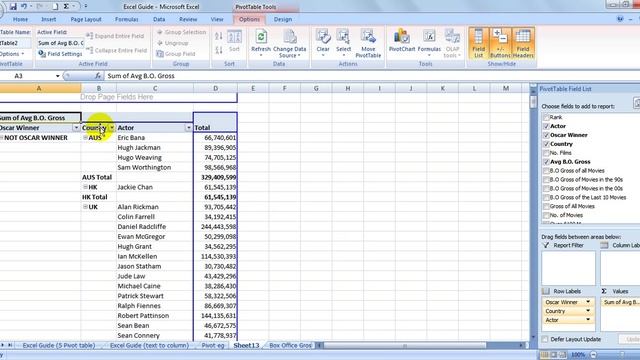Check B.O Gross of all Movies field

(x=546, y=171)
